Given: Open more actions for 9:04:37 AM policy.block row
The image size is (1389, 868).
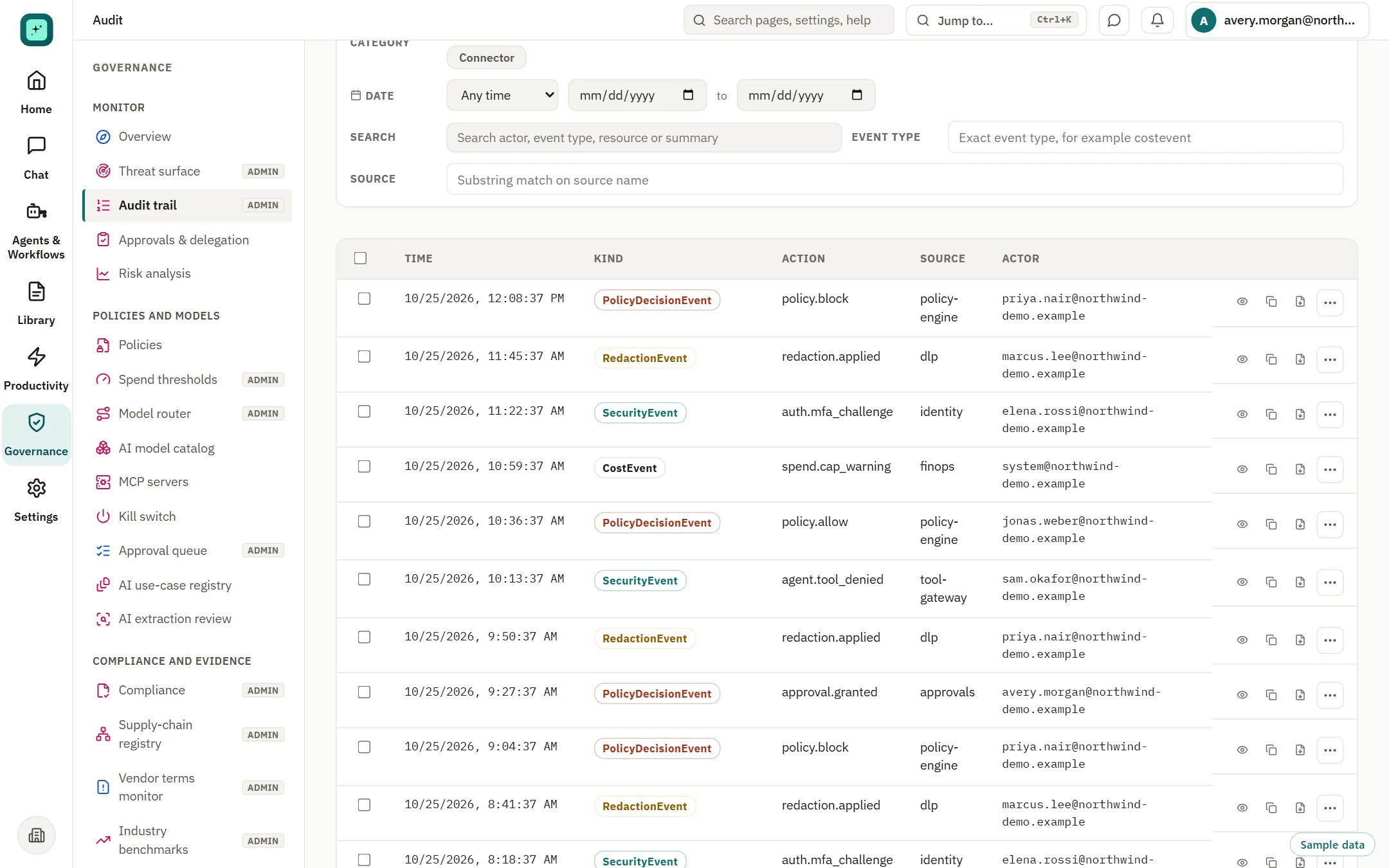Looking at the screenshot, I should (1330, 750).
